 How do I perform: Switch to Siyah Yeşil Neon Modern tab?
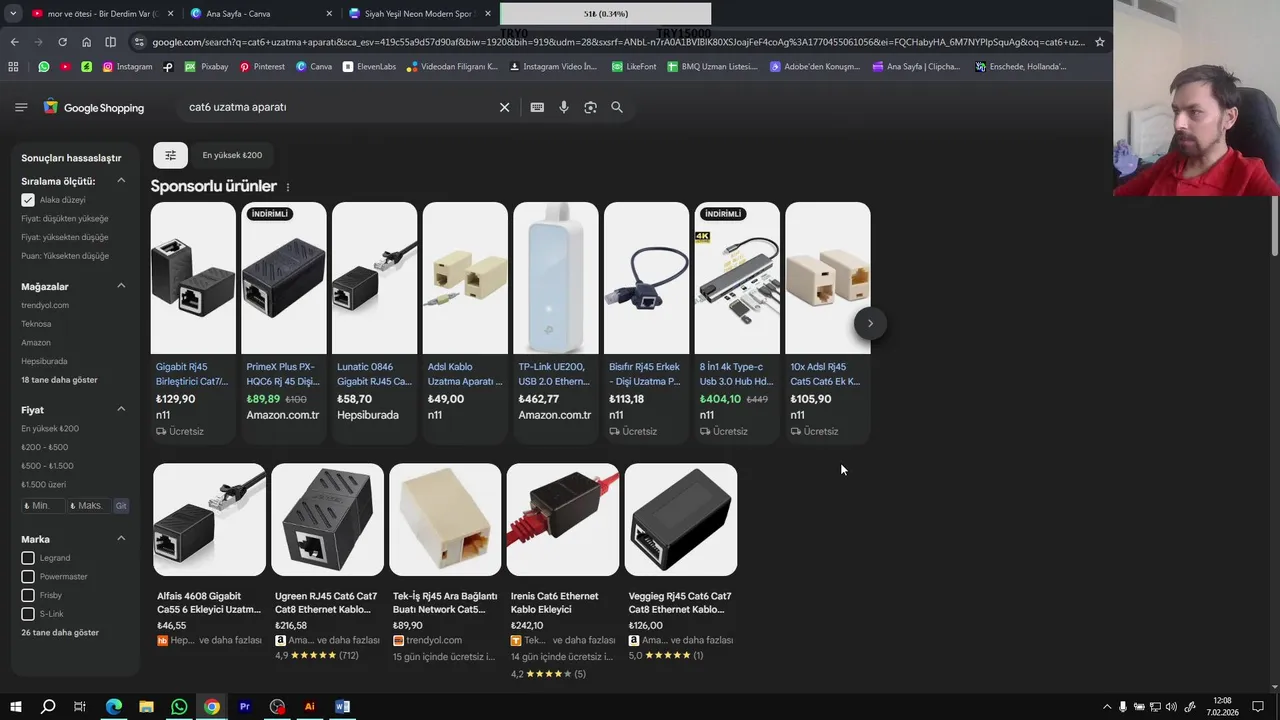pyautogui.click(x=418, y=14)
